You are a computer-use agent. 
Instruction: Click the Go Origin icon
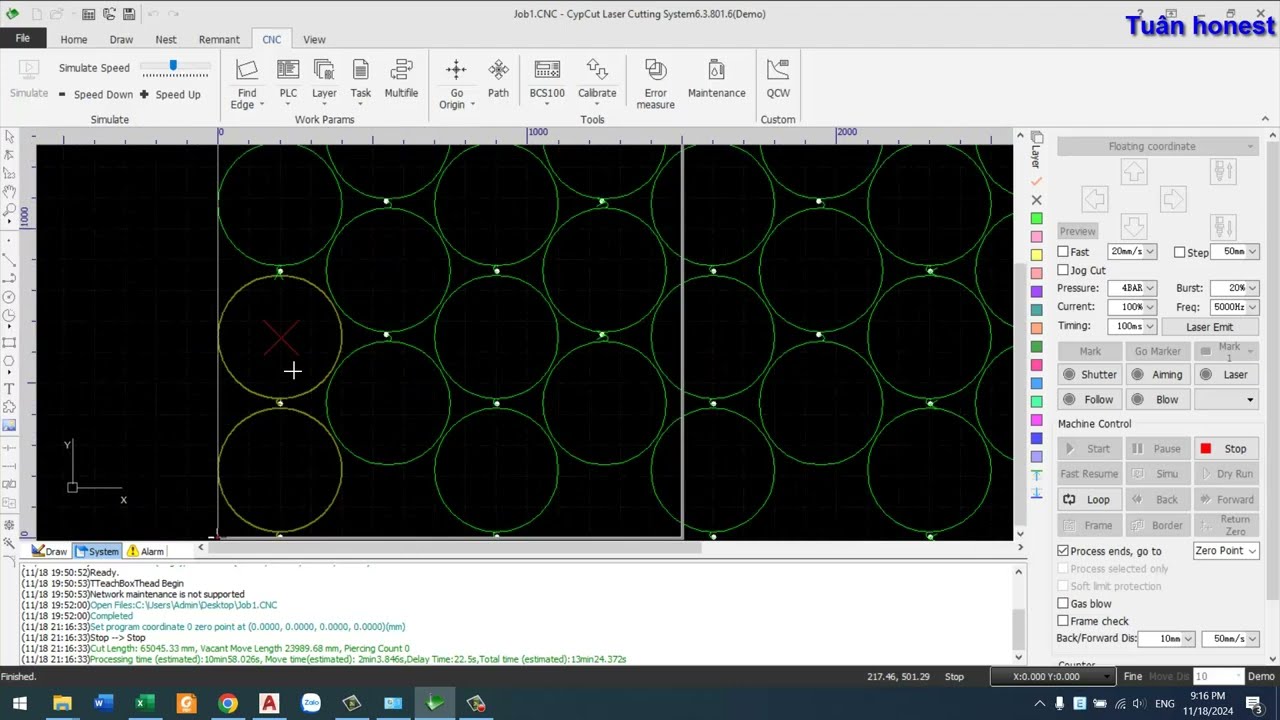456,70
